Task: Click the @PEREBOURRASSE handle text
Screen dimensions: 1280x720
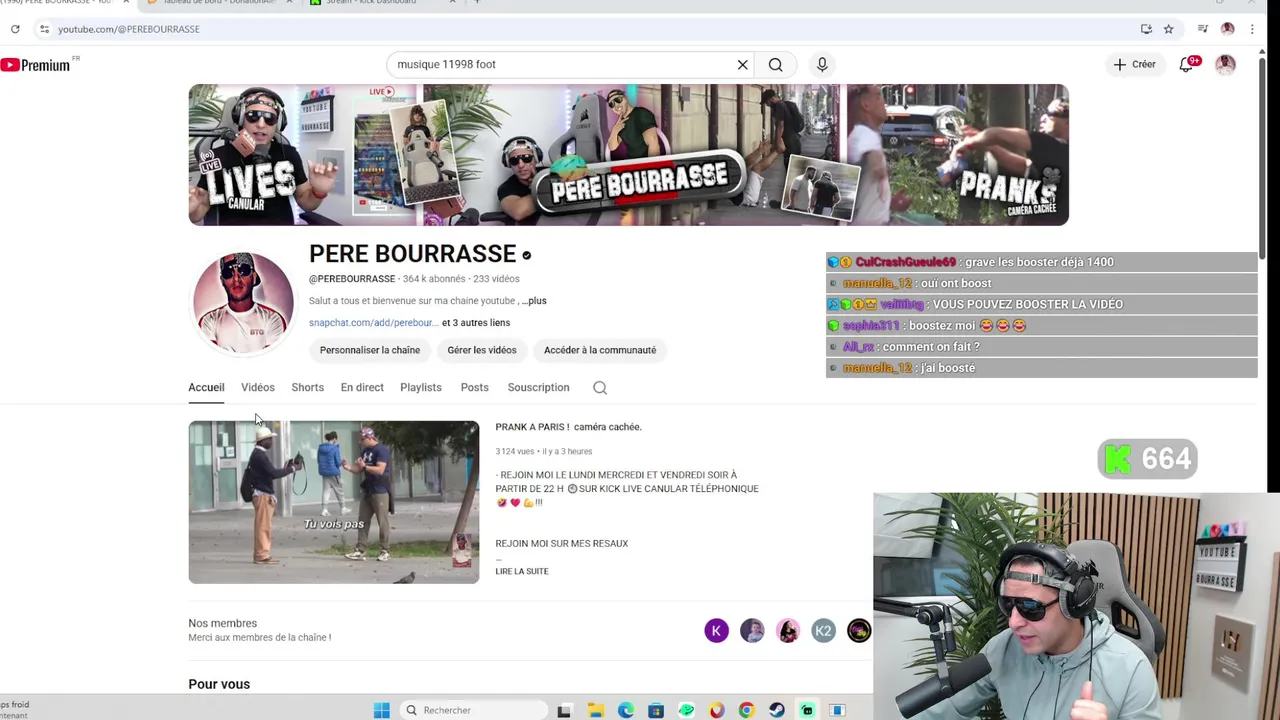Action: point(352,279)
